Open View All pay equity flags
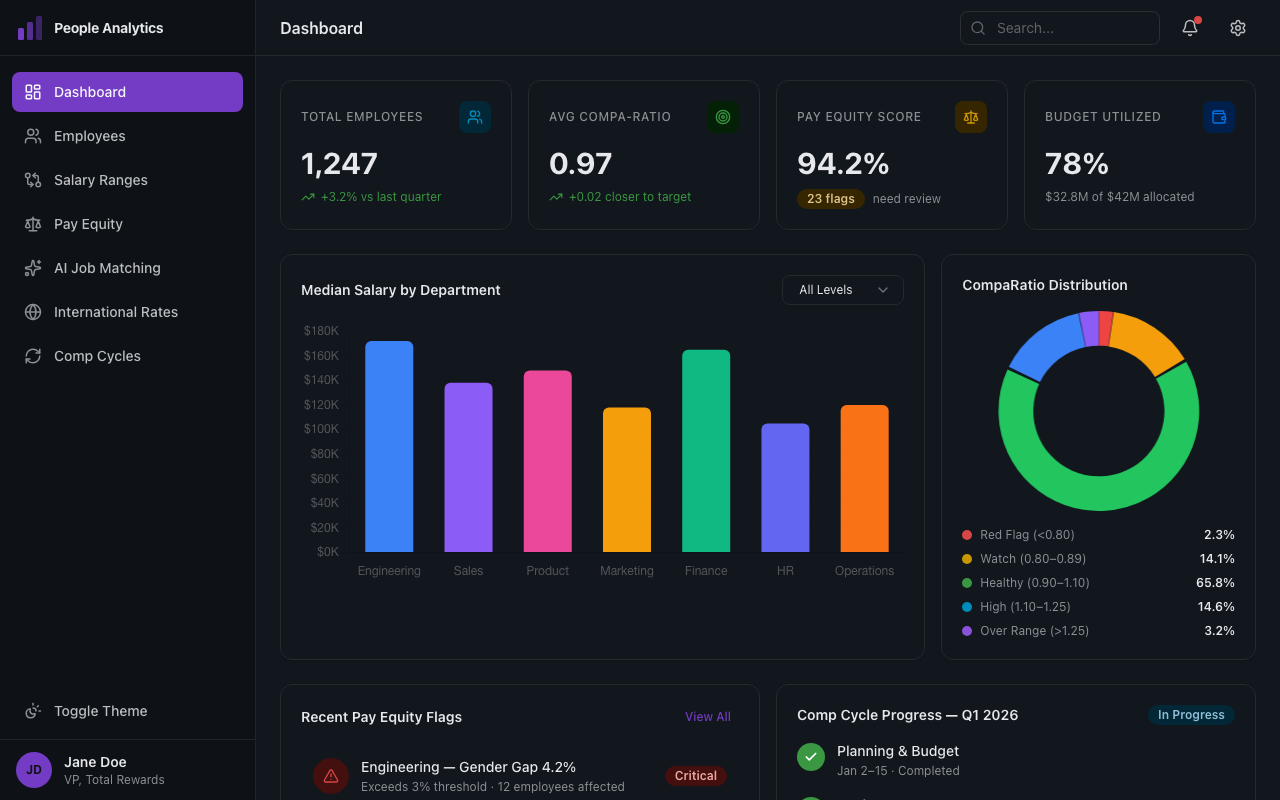The image size is (1280, 800). [x=708, y=717]
